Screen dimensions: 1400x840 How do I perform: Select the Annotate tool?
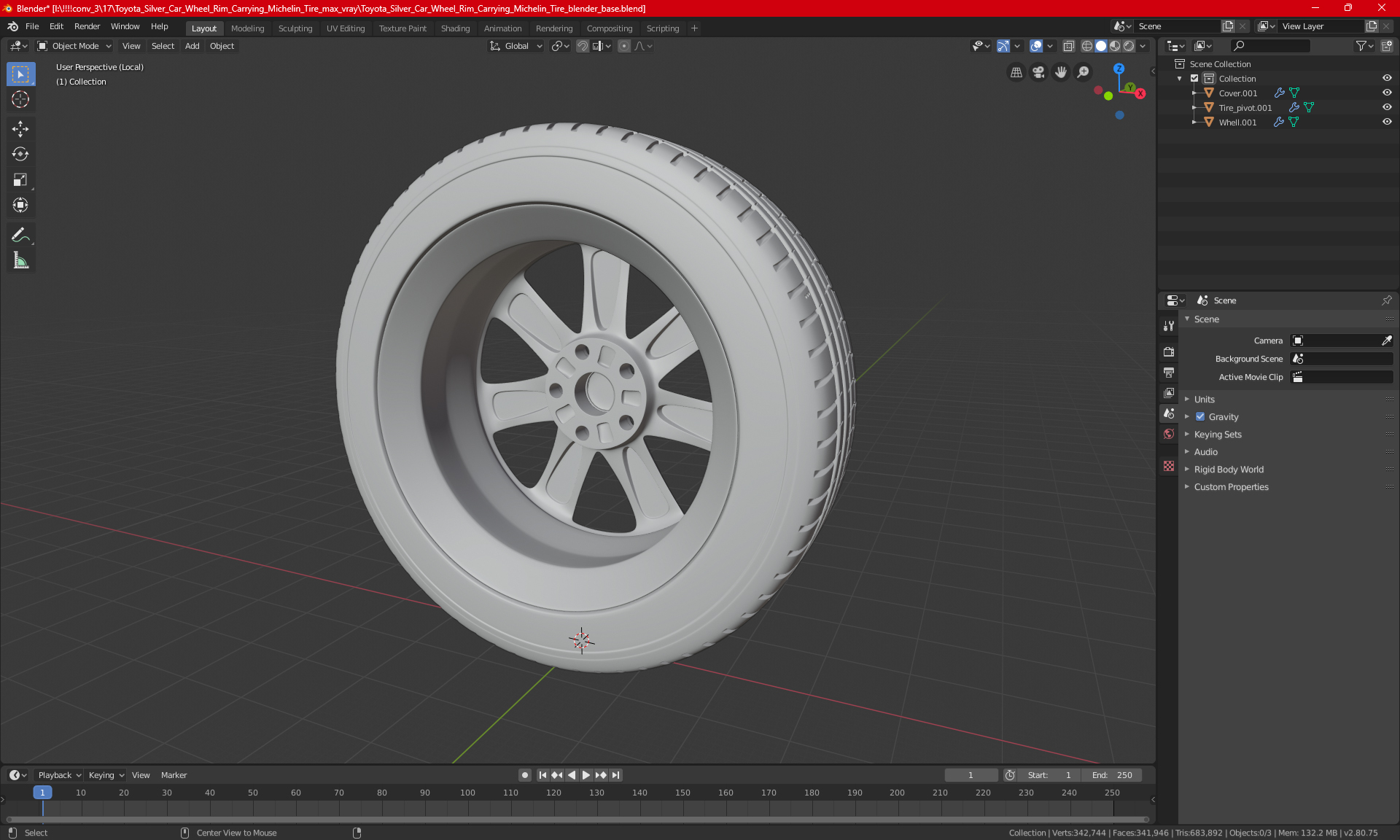pyautogui.click(x=20, y=235)
